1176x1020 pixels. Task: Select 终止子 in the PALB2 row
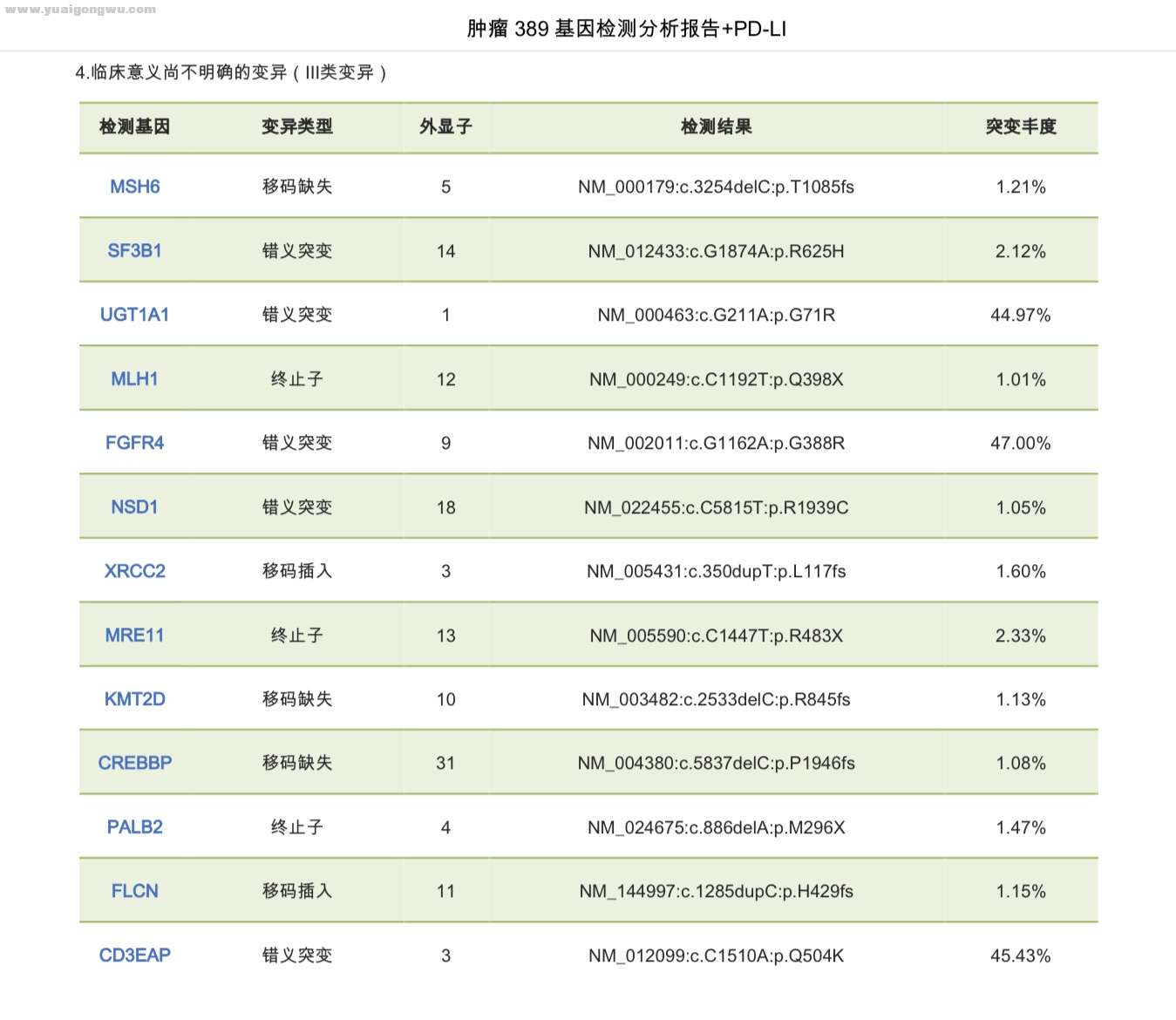pos(297,827)
